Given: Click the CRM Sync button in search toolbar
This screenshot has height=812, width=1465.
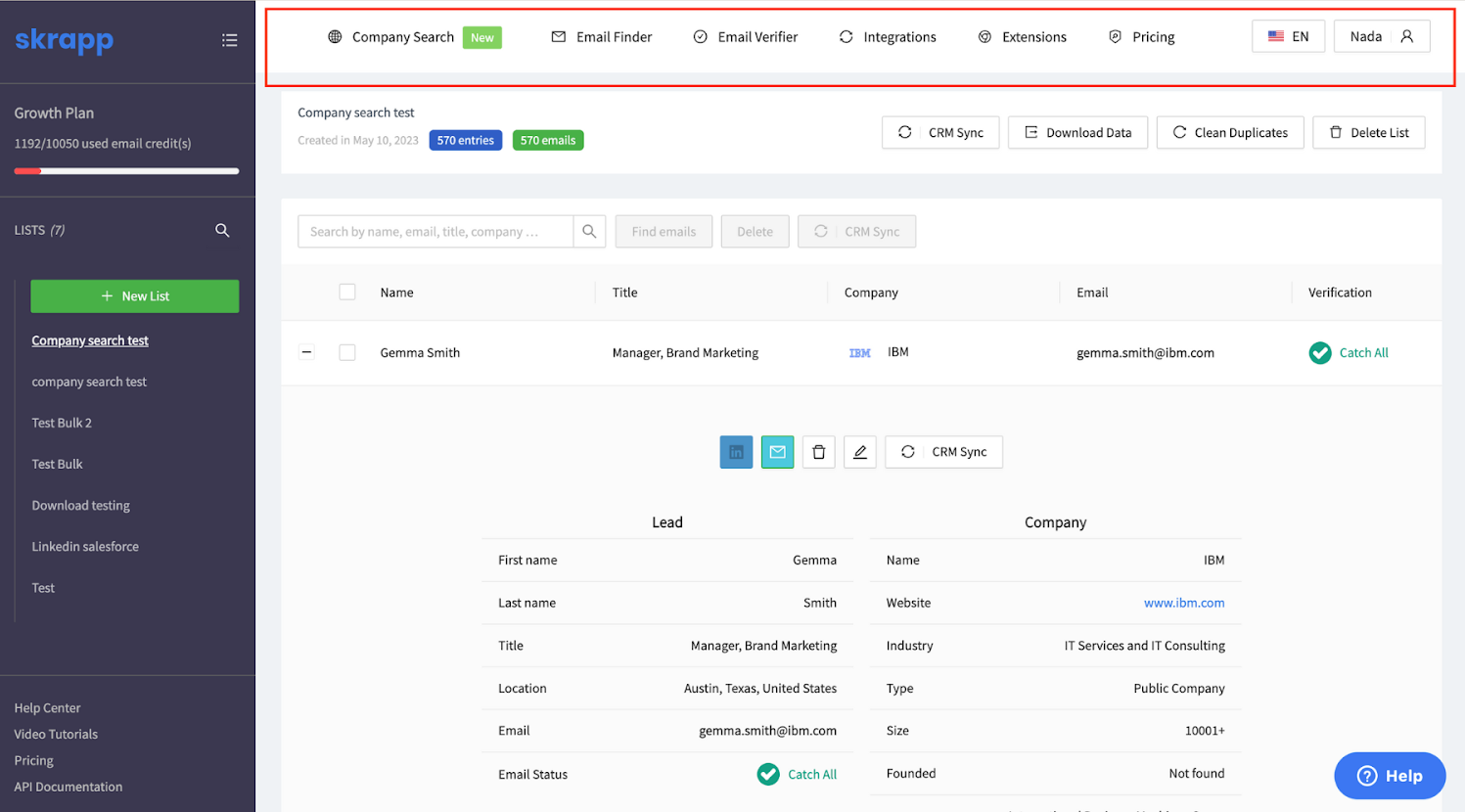Looking at the screenshot, I should [x=856, y=232].
